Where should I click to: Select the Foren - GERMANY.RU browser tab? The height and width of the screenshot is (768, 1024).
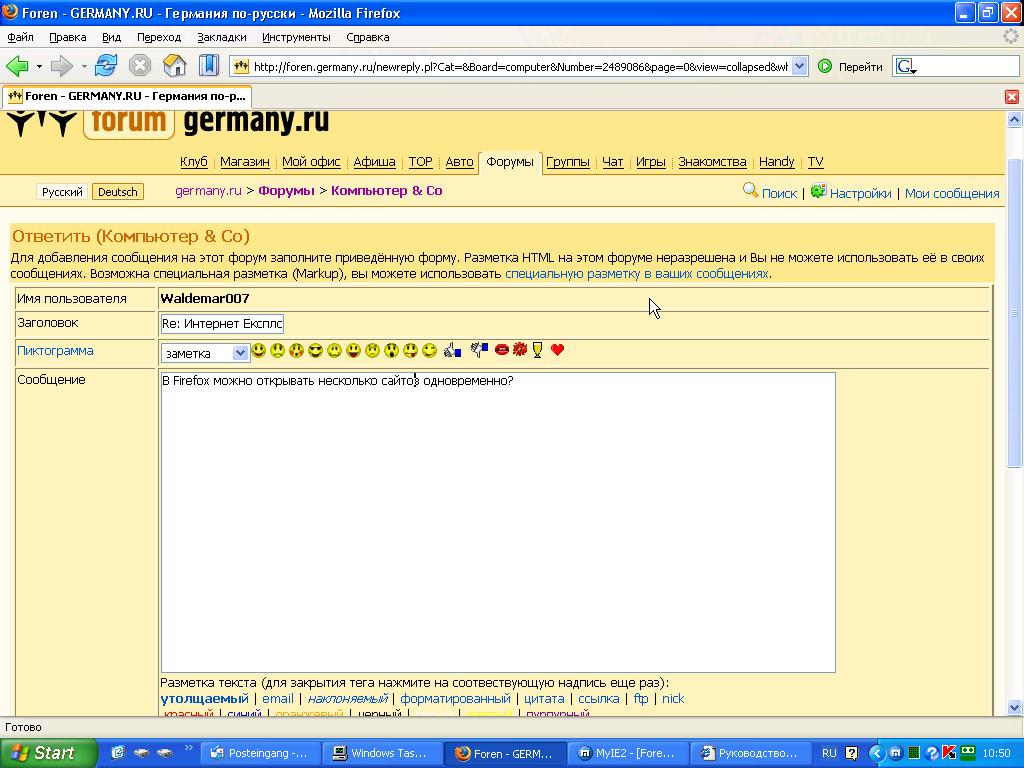point(127,97)
